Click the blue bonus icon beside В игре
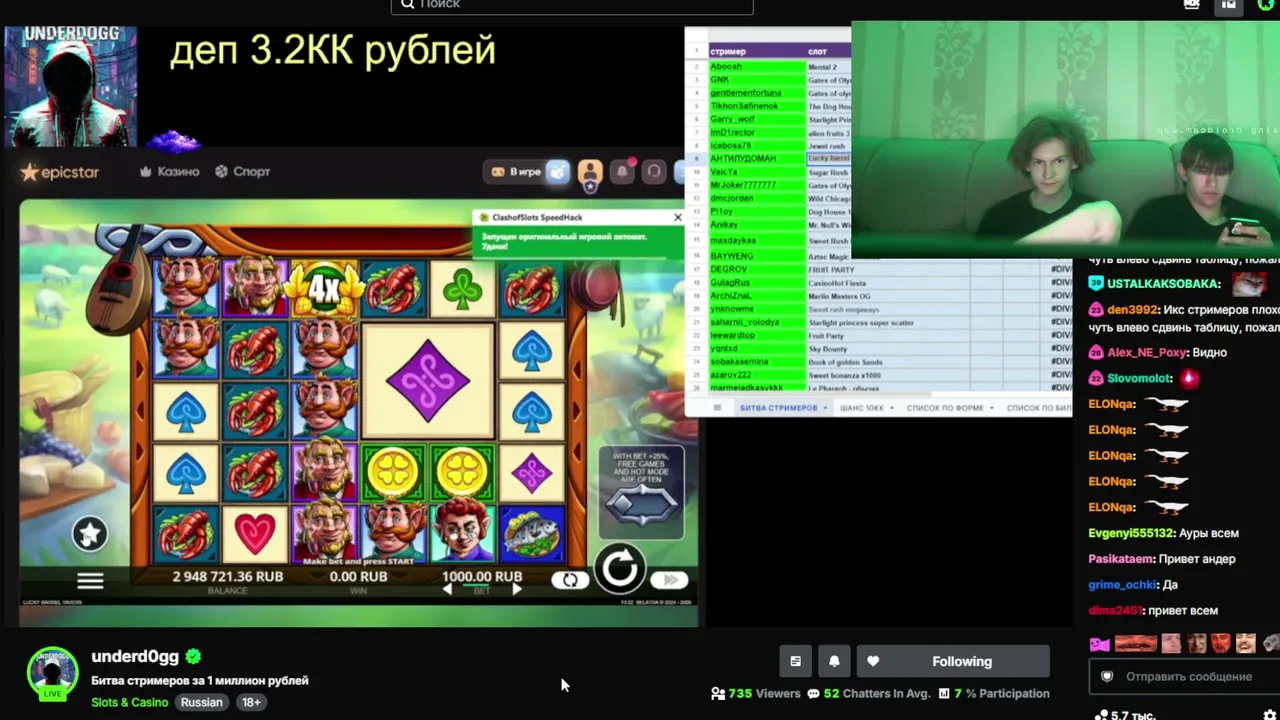The height and width of the screenshot is (720, 1280). point(558,171)
